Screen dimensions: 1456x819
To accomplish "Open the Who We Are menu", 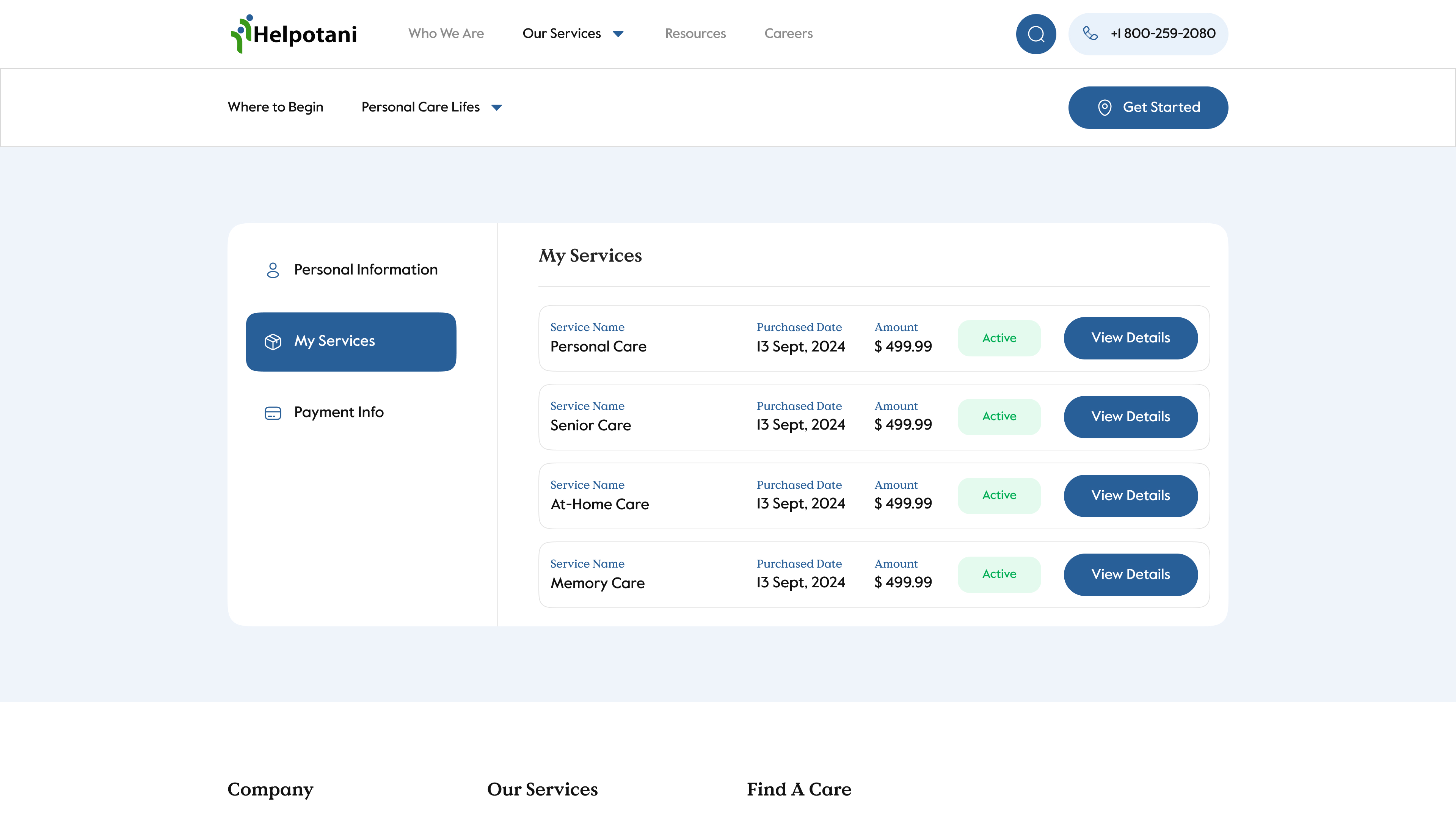I will 446,33.
